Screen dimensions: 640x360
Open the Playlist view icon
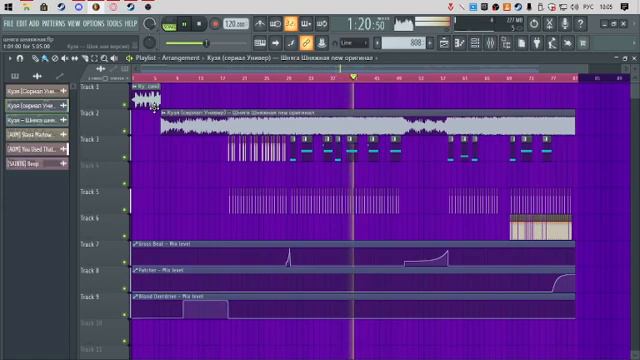(x=444, y=43)
